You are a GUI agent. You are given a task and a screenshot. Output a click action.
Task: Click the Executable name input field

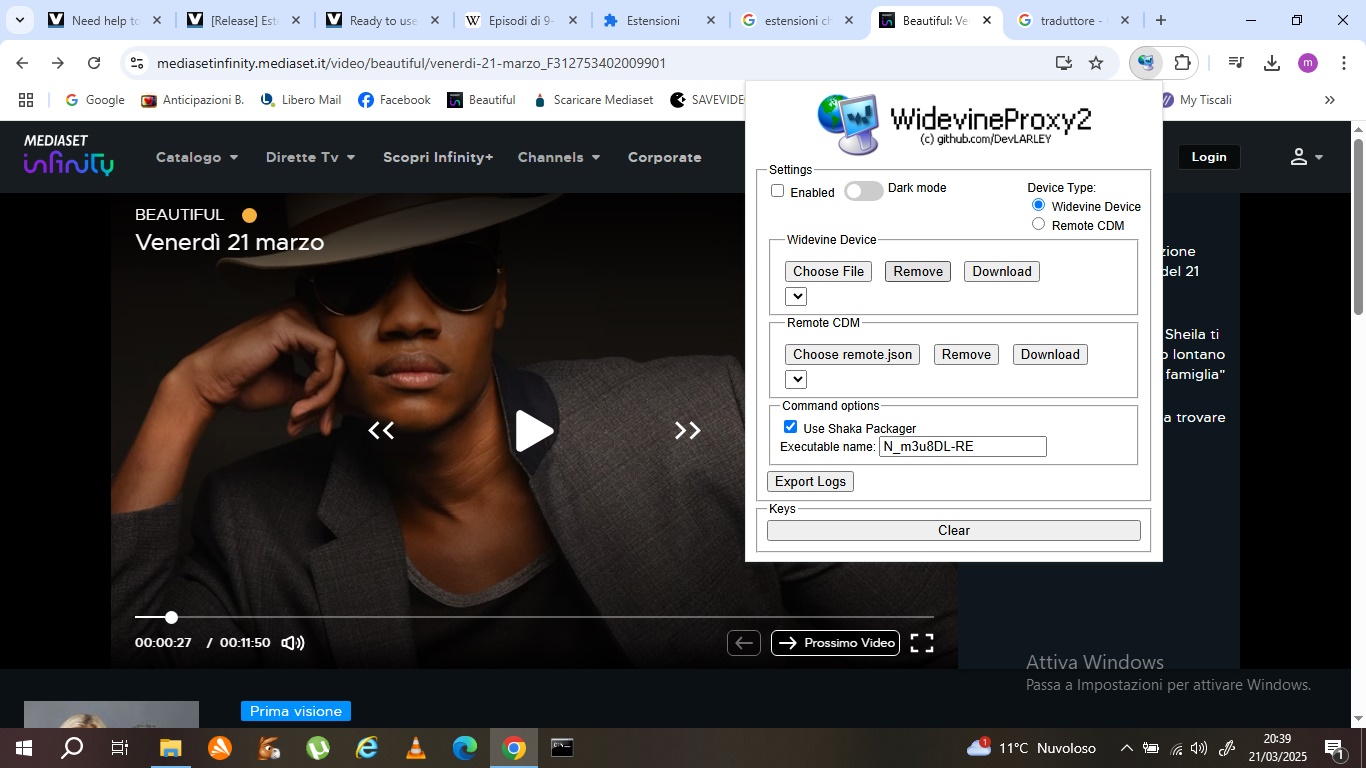coord(963,446)
